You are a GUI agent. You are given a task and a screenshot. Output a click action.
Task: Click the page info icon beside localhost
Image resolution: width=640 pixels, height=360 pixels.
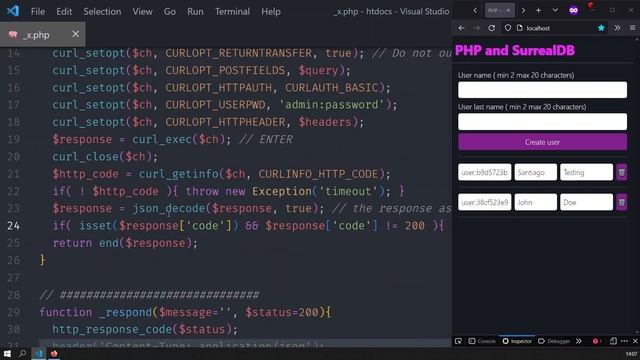pyautogui.click(x=520, y=28)
